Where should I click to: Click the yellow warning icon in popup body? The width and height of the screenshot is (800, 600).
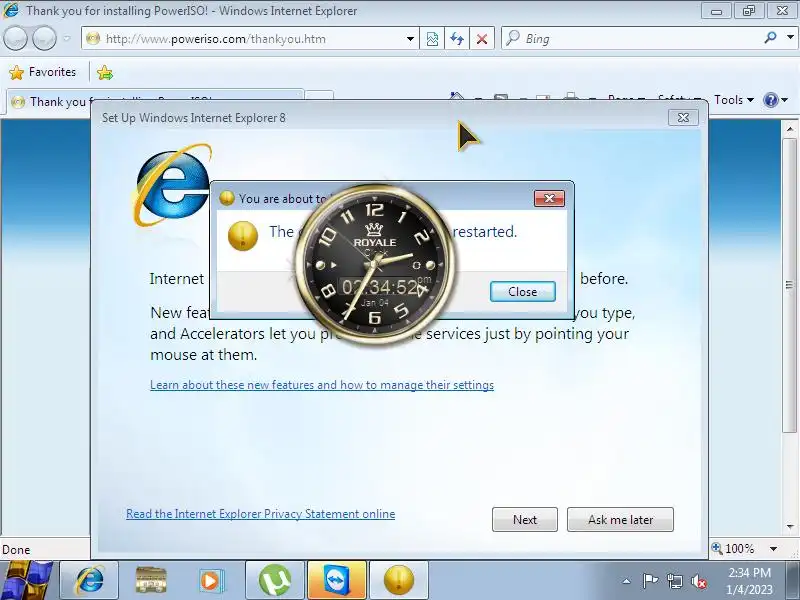pos(242,236)
